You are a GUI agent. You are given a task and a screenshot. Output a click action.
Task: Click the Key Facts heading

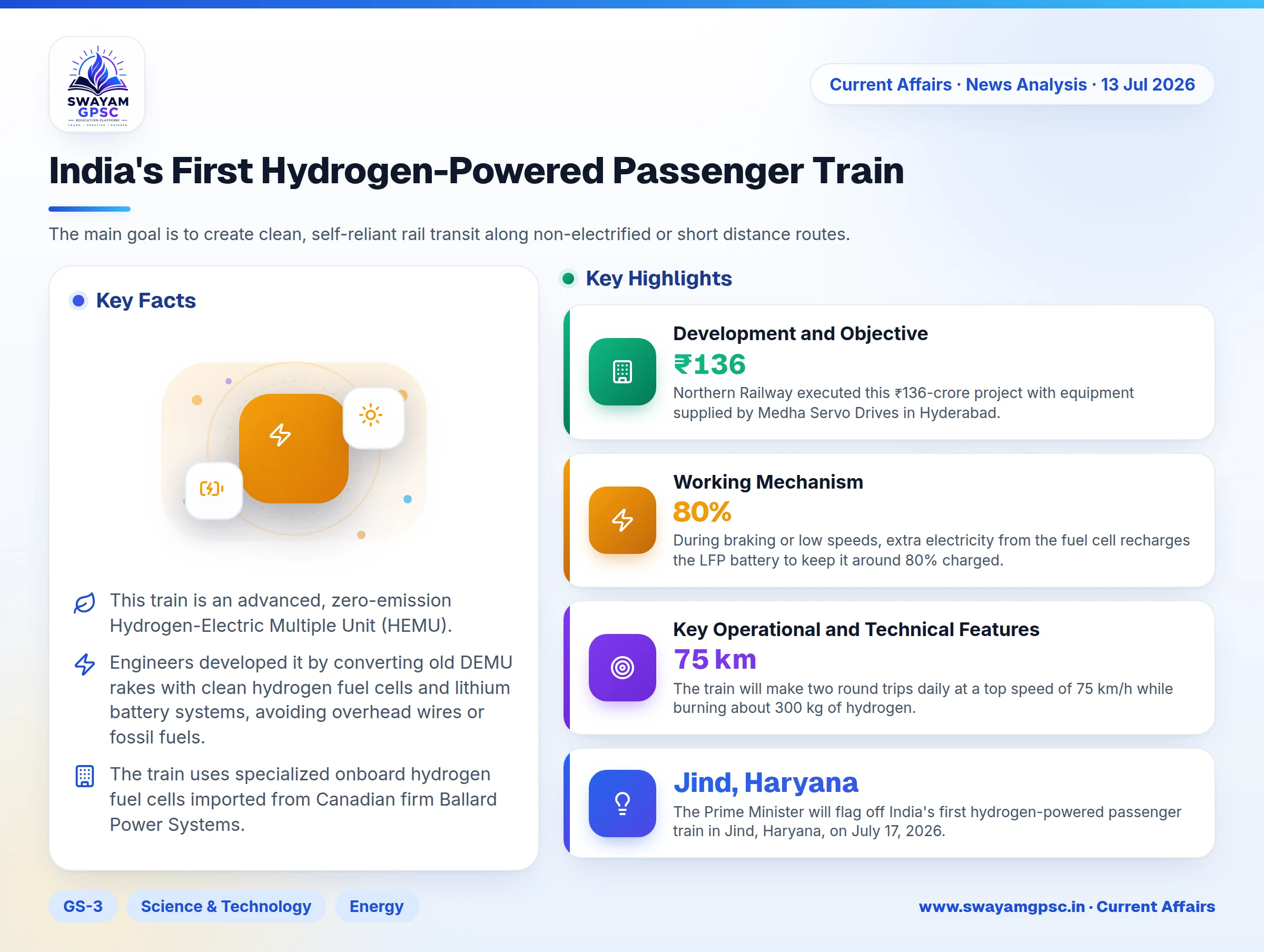pyautogui.click(x=146, y=301)
